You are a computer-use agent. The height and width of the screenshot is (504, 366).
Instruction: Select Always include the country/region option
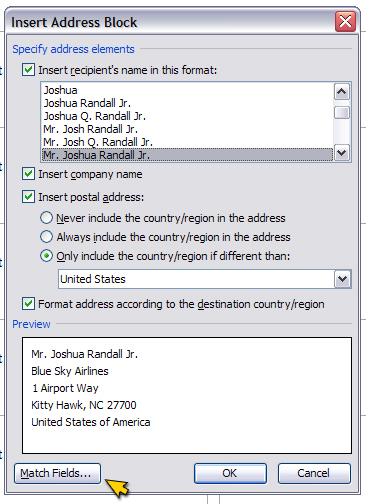tap(46, 237)
